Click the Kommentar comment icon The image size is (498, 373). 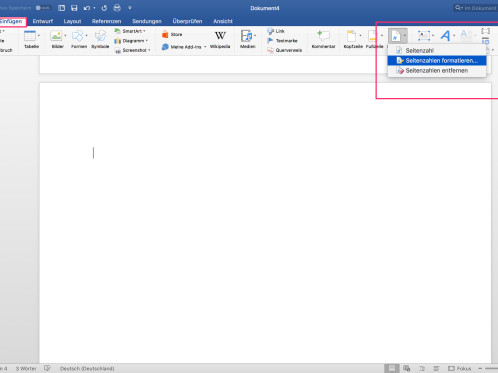[x=323, y=36]
